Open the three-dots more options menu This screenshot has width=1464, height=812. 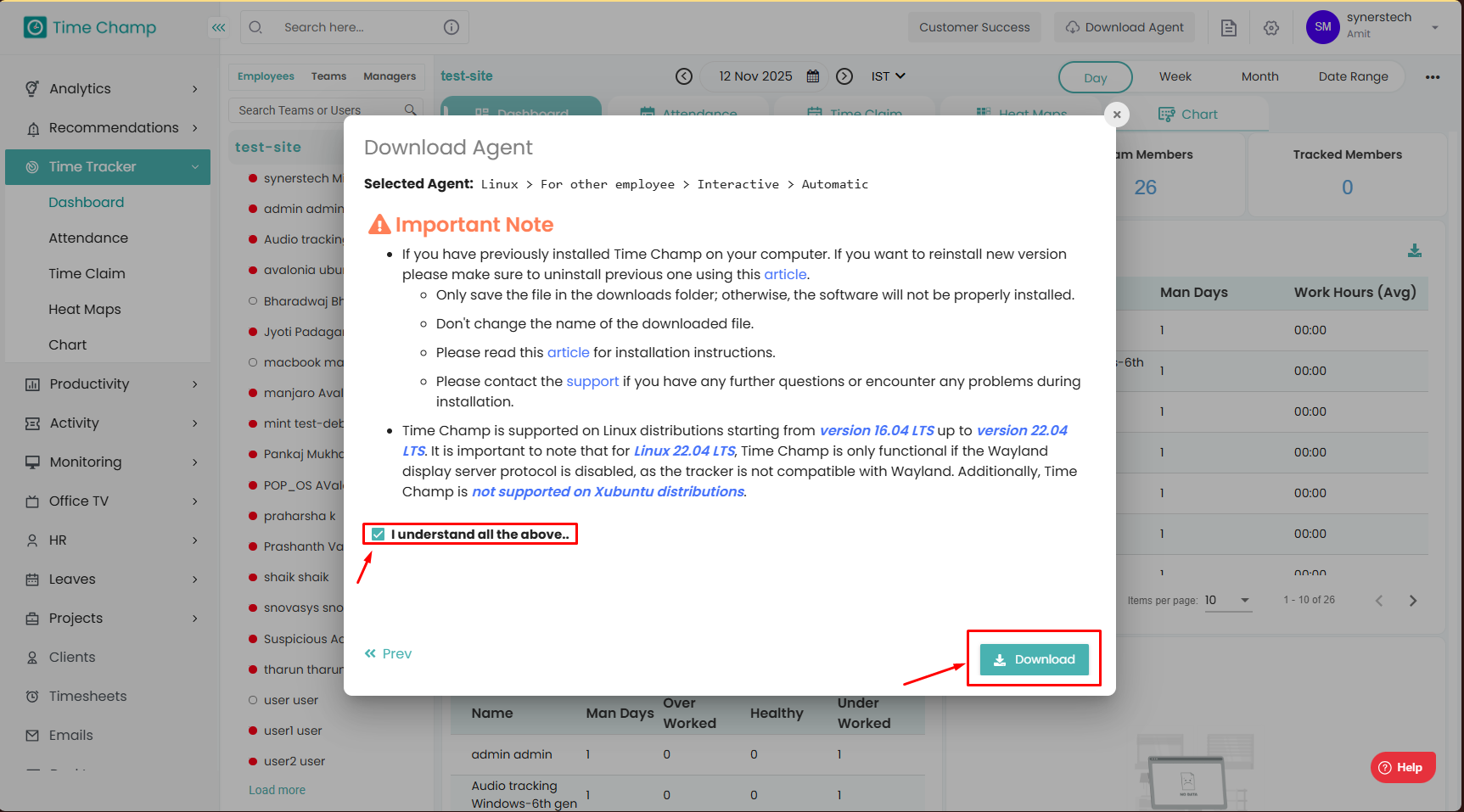(1433, 77)
